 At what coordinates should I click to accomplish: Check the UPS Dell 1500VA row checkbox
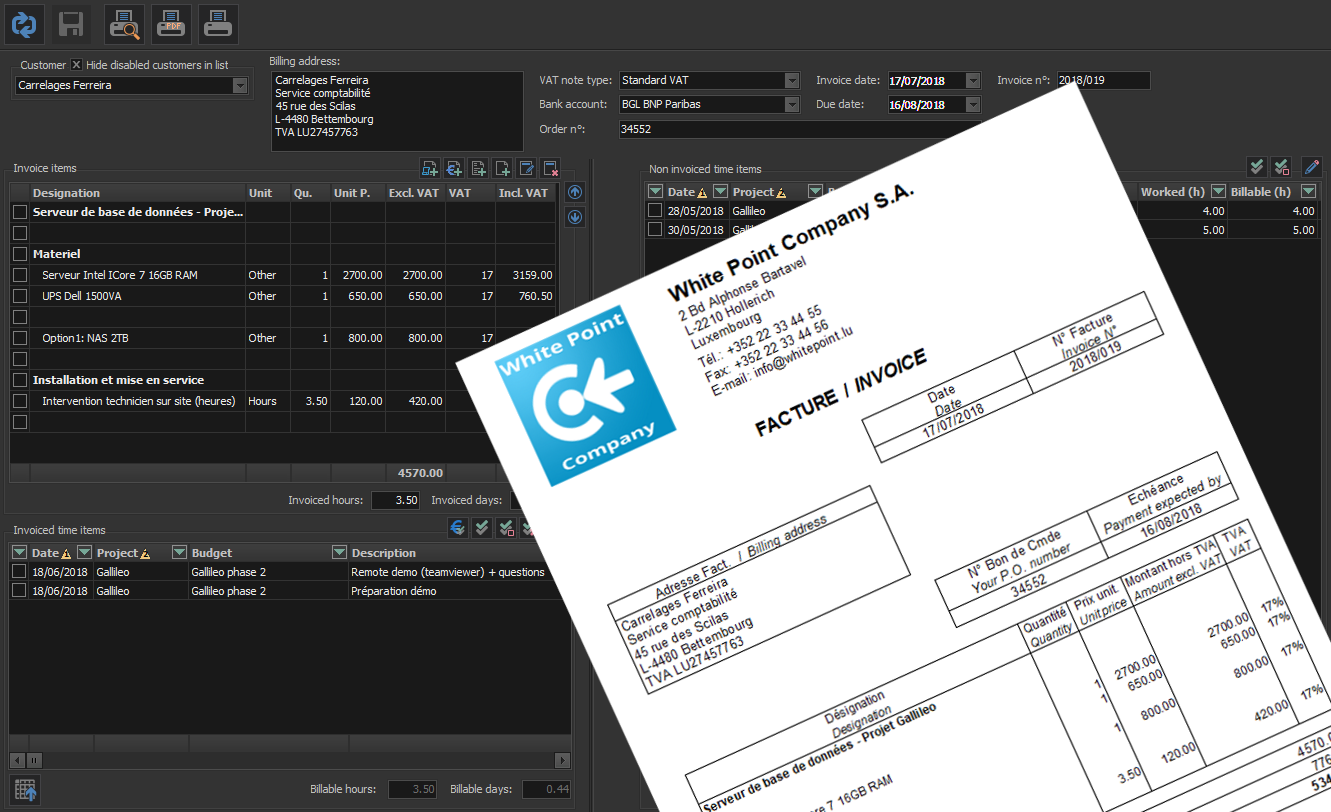pos(20,296)
